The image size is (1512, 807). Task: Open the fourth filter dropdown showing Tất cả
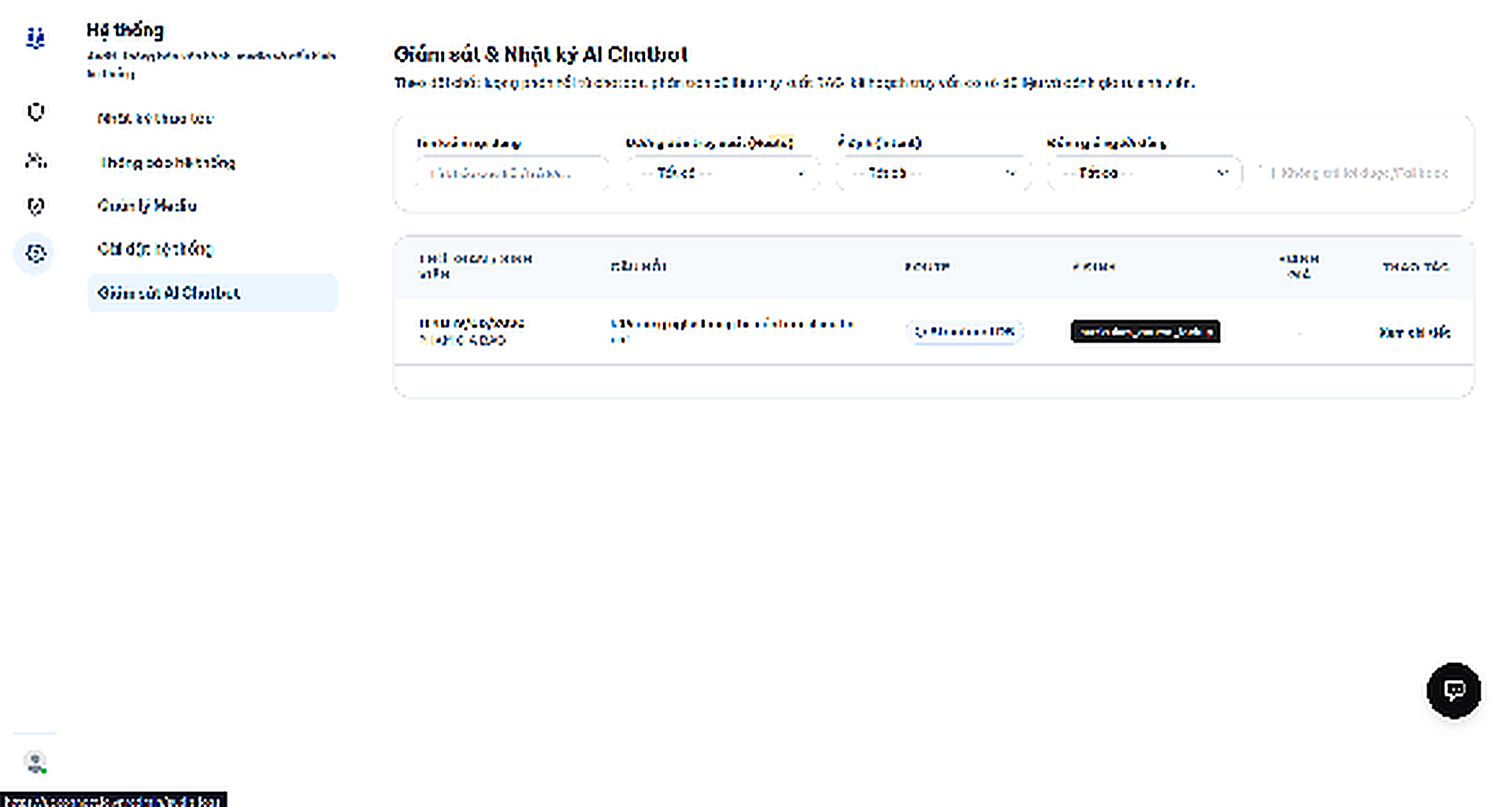[x=1144, y=173]
